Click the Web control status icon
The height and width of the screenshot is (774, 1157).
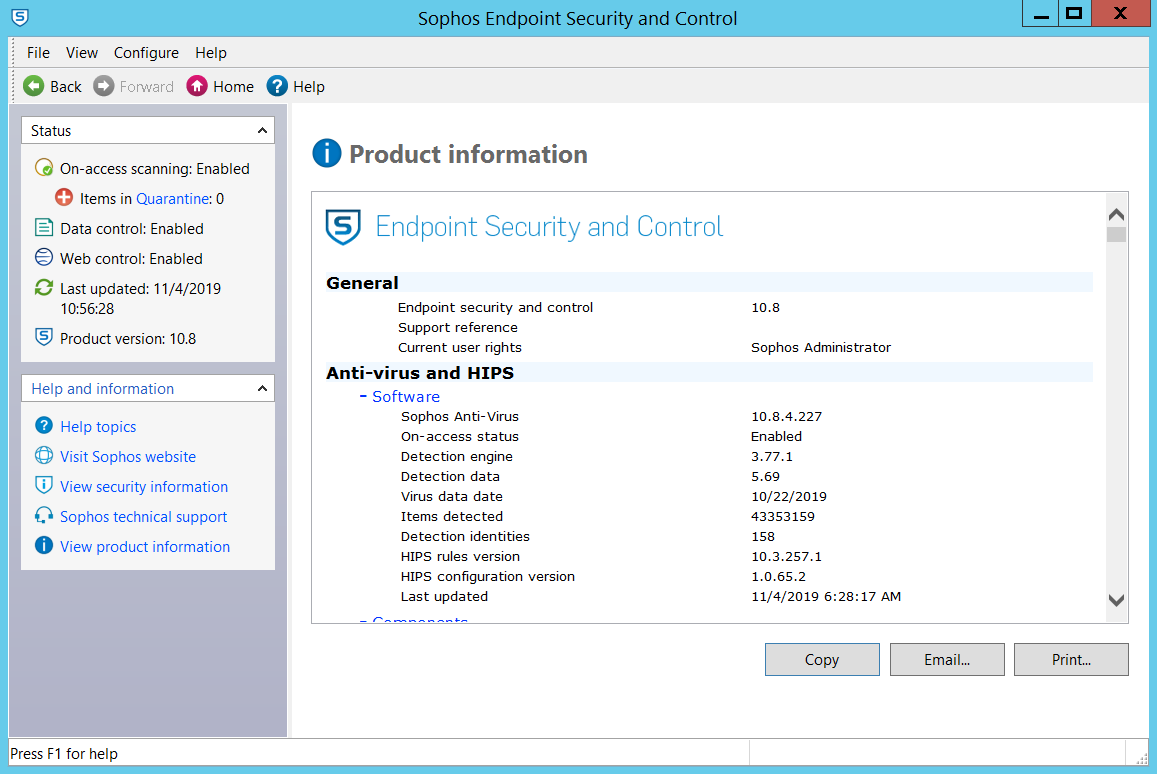pyautogui.click(x=42, y=258)
